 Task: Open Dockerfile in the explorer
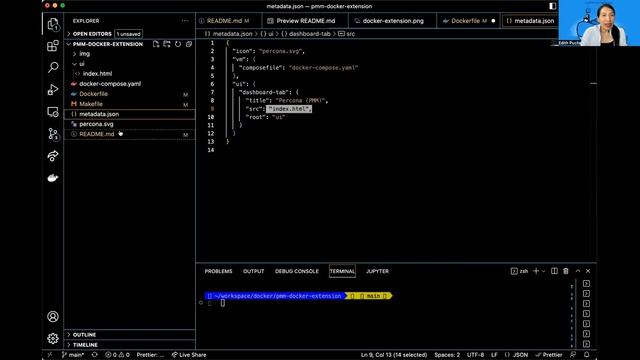(93, 94)
